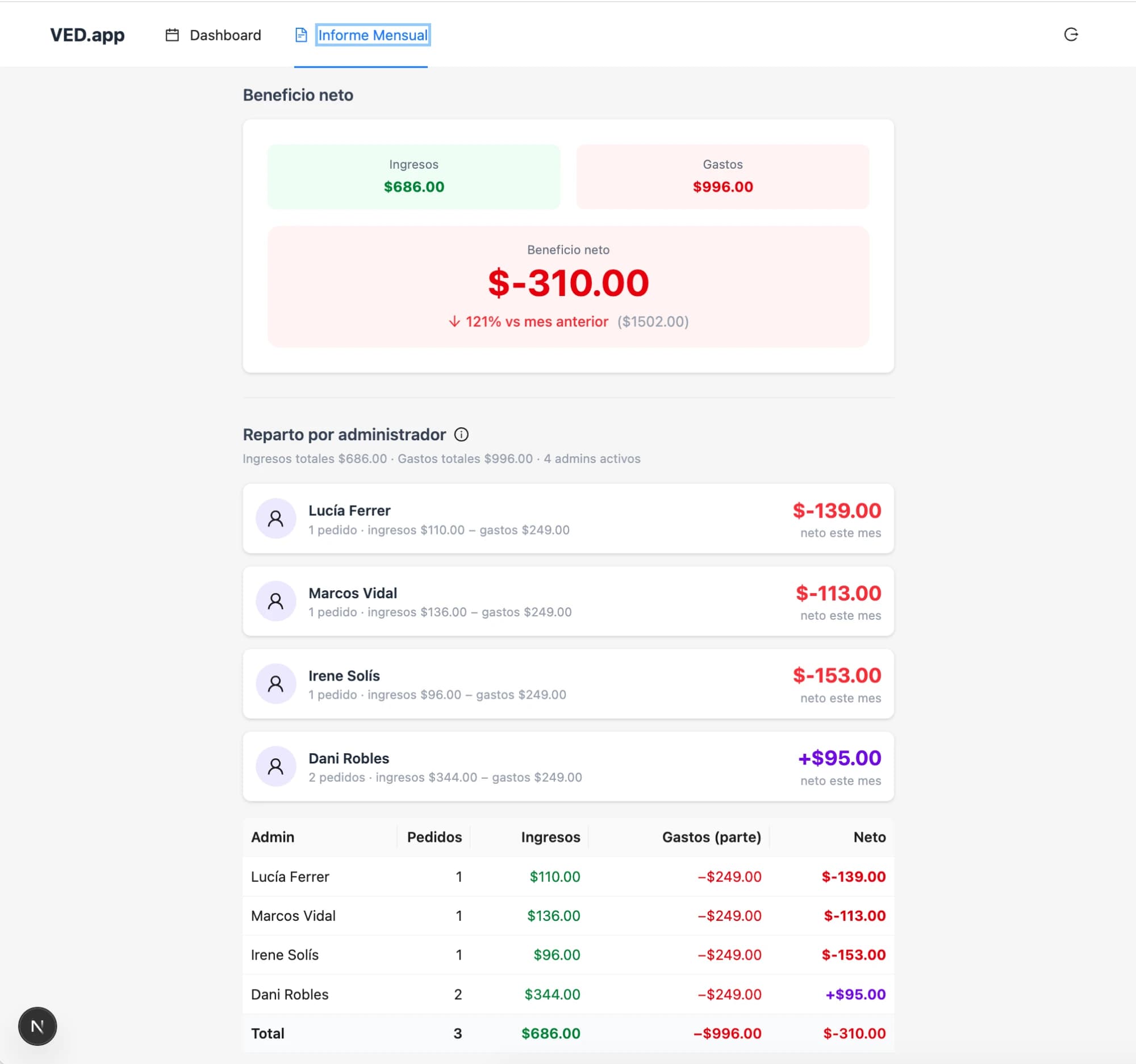Click the document icon beside Informe Mensual
Image resolution: width=1136 pixels, height=1064 pixels.
pos(301,35)
